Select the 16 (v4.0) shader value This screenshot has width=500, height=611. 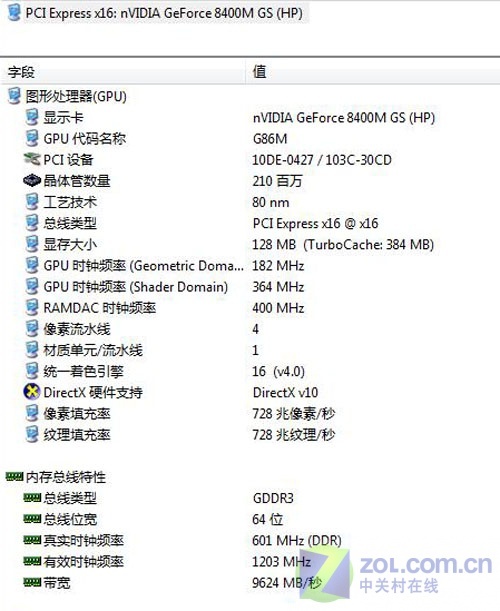point(278,371)
